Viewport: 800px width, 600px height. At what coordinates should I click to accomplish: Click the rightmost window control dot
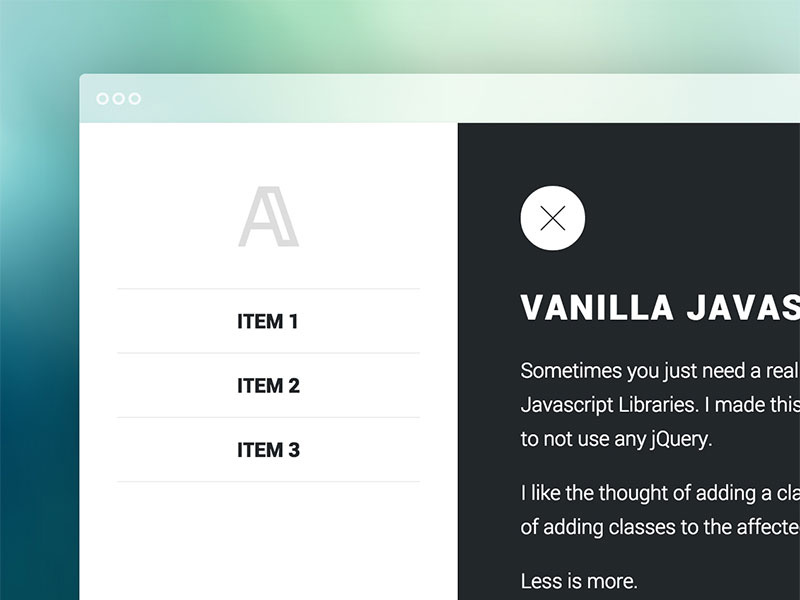pos(135,99)
